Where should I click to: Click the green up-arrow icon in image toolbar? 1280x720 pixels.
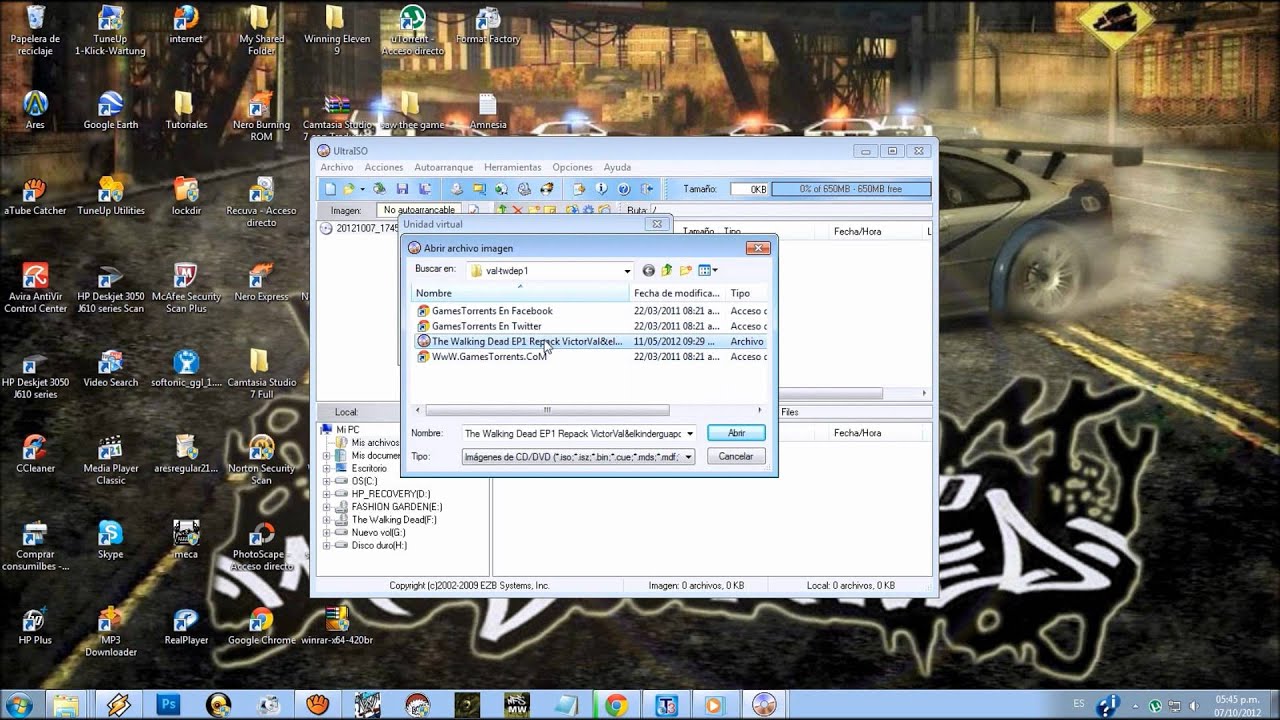[502, 210]
